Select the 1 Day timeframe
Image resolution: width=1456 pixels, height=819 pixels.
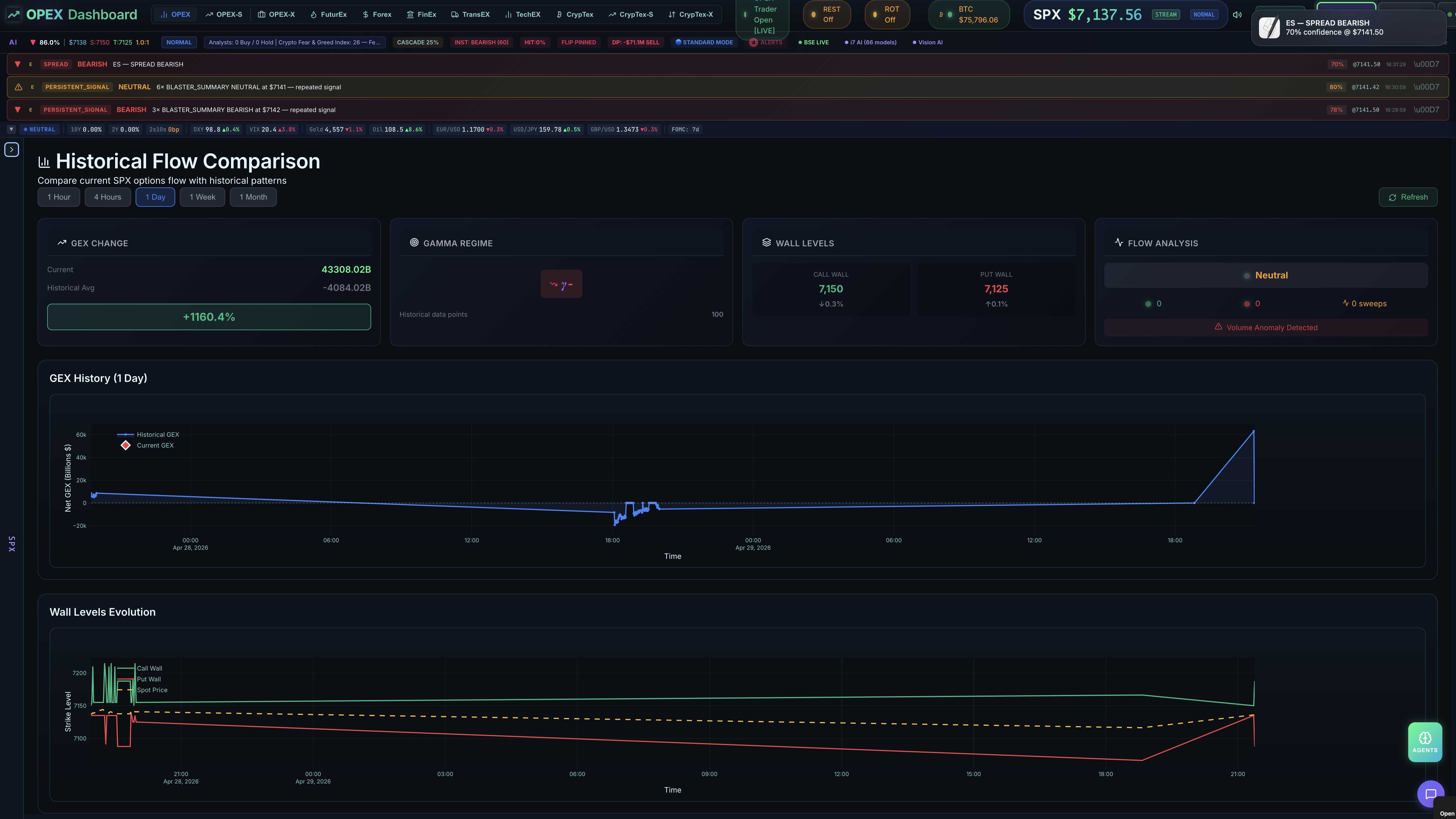156,197
